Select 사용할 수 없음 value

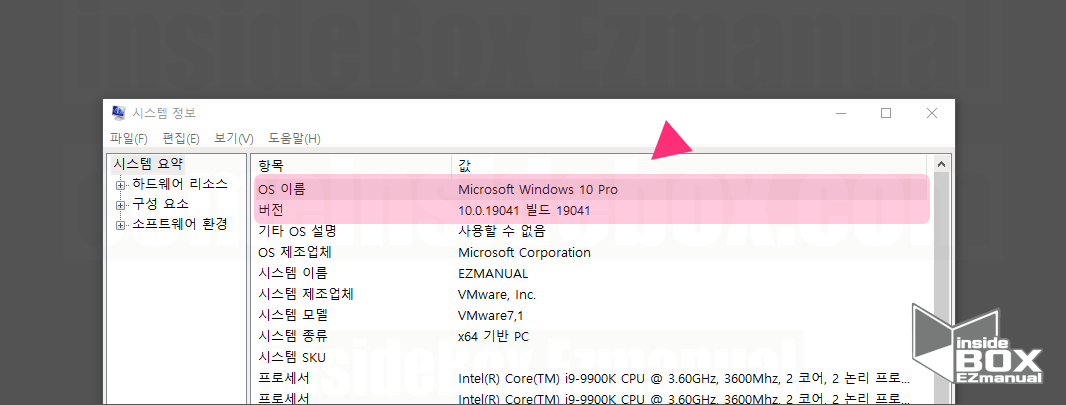click(502, 232)
